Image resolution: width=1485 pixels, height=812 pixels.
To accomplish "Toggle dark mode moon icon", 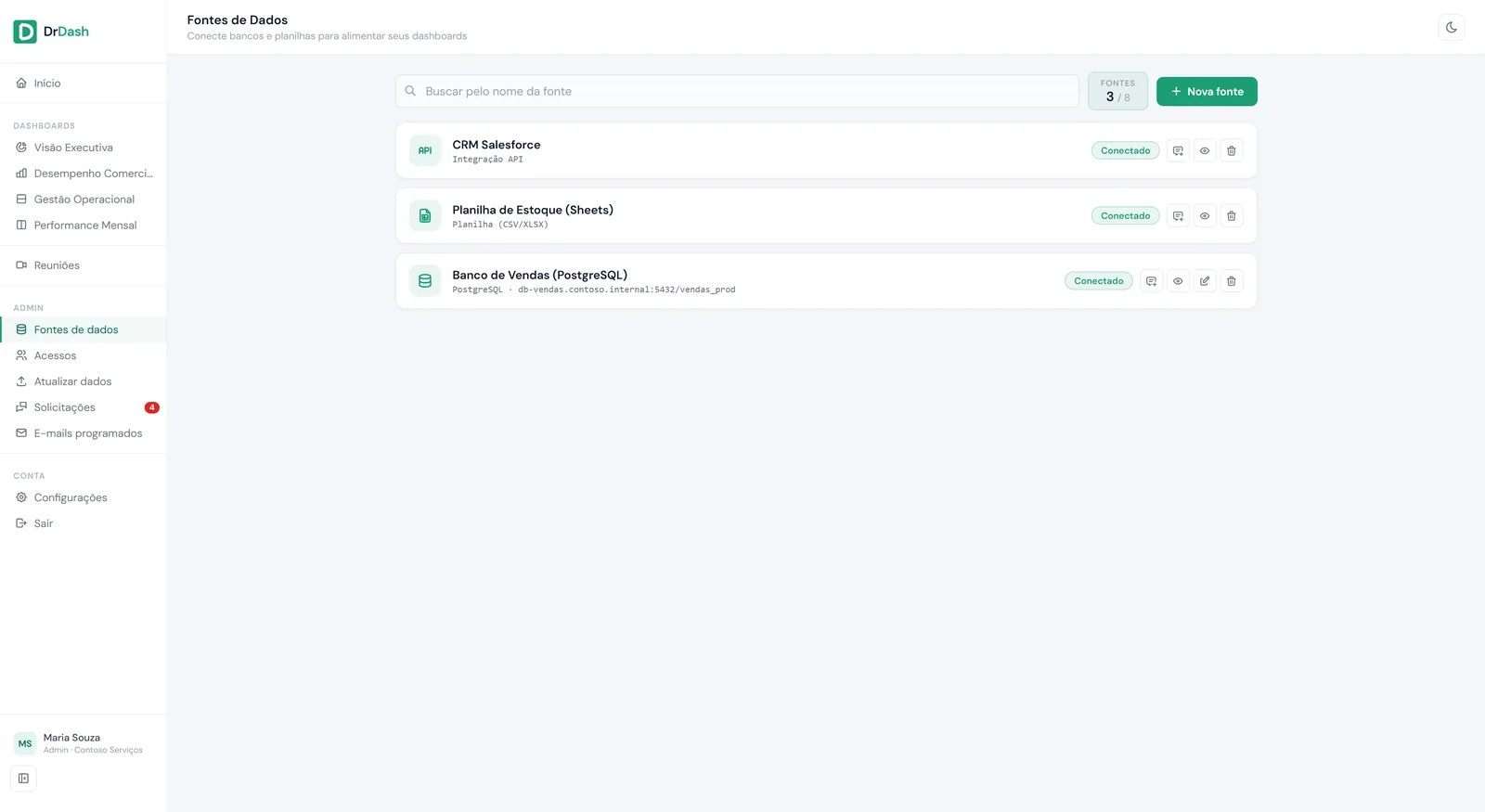I will 1452,28.
